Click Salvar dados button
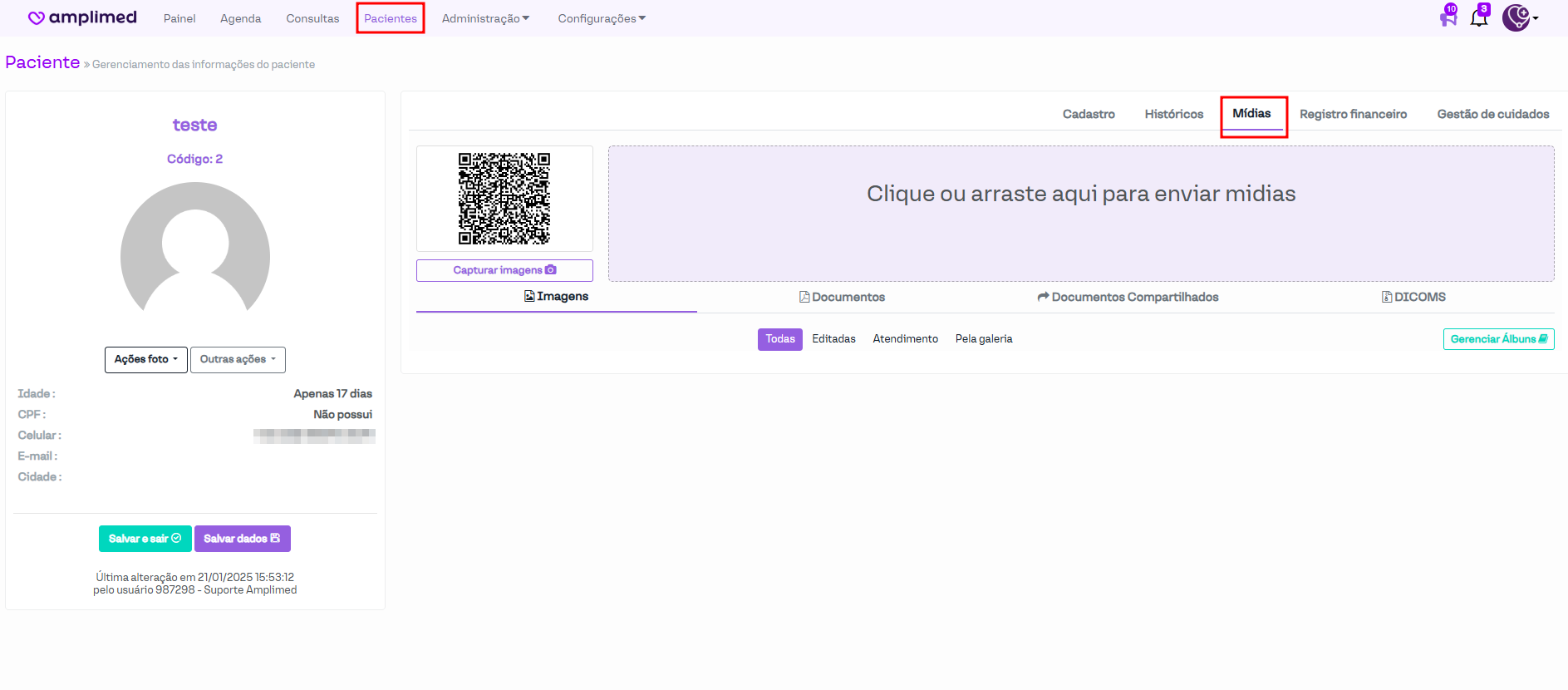This screenshot has width=1568, height=690. click(242, 539)
